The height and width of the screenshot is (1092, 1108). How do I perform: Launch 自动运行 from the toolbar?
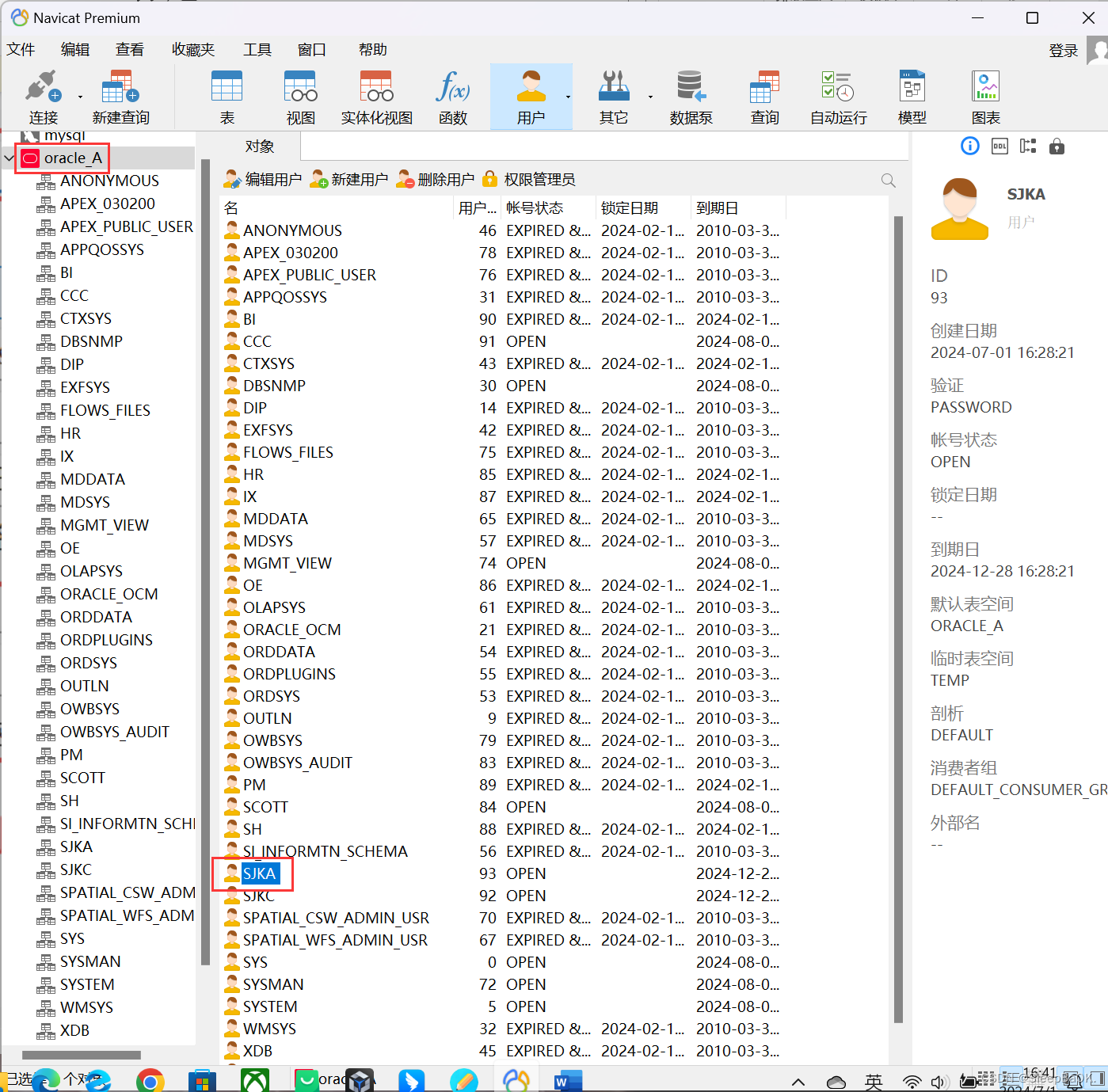pyautogui.click(x=837, y=95)
